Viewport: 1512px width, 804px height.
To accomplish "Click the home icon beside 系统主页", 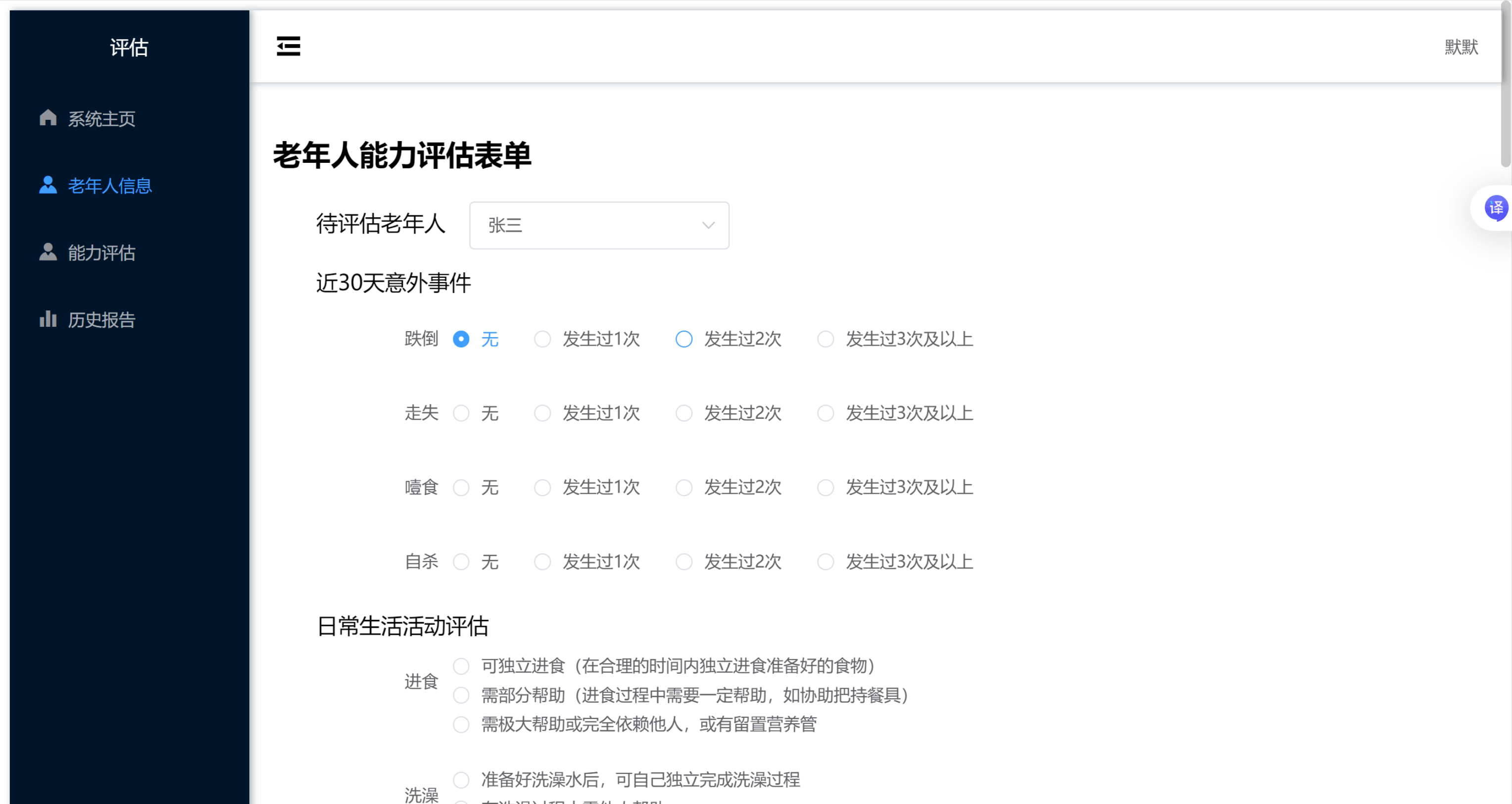I will pos(48,118).
